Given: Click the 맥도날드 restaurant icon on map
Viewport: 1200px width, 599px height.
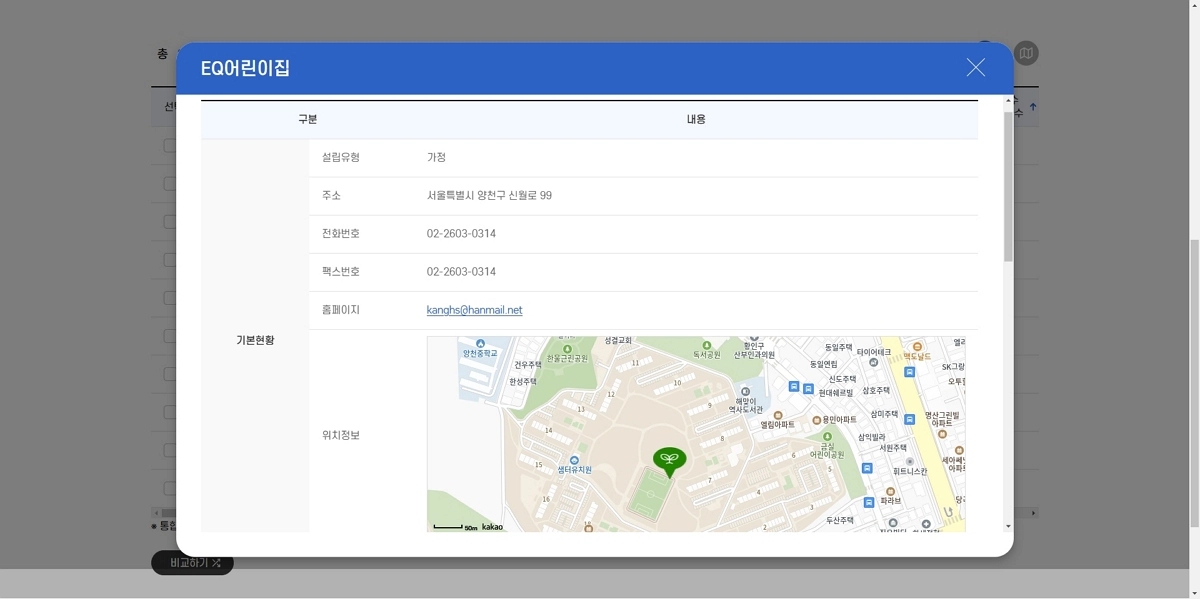Looking at the screenshot, I should pos(917,346).
